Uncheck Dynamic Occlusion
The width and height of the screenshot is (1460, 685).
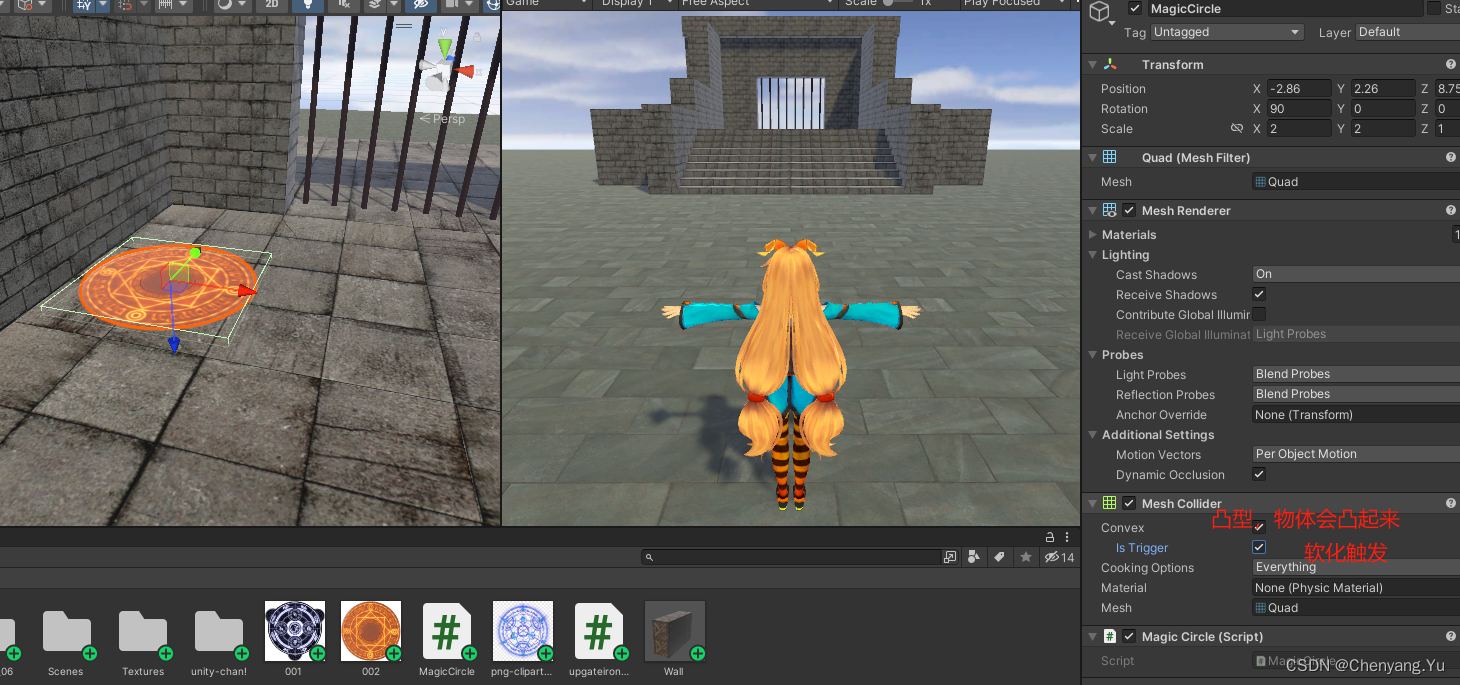pos(1259,474)
